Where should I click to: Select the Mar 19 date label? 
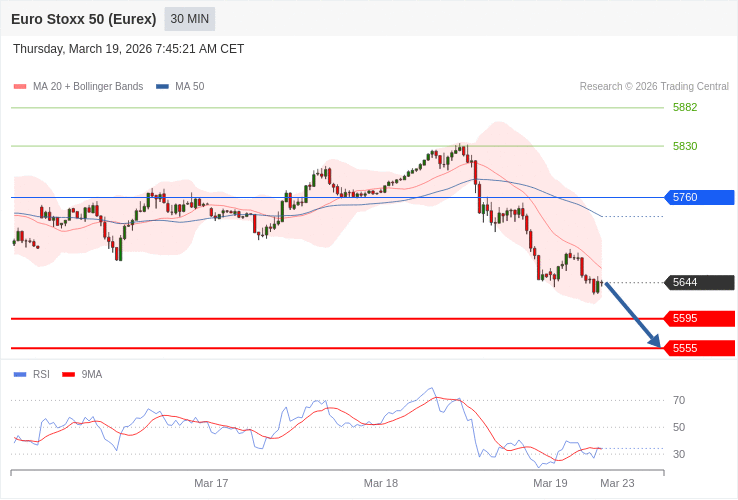550,483
